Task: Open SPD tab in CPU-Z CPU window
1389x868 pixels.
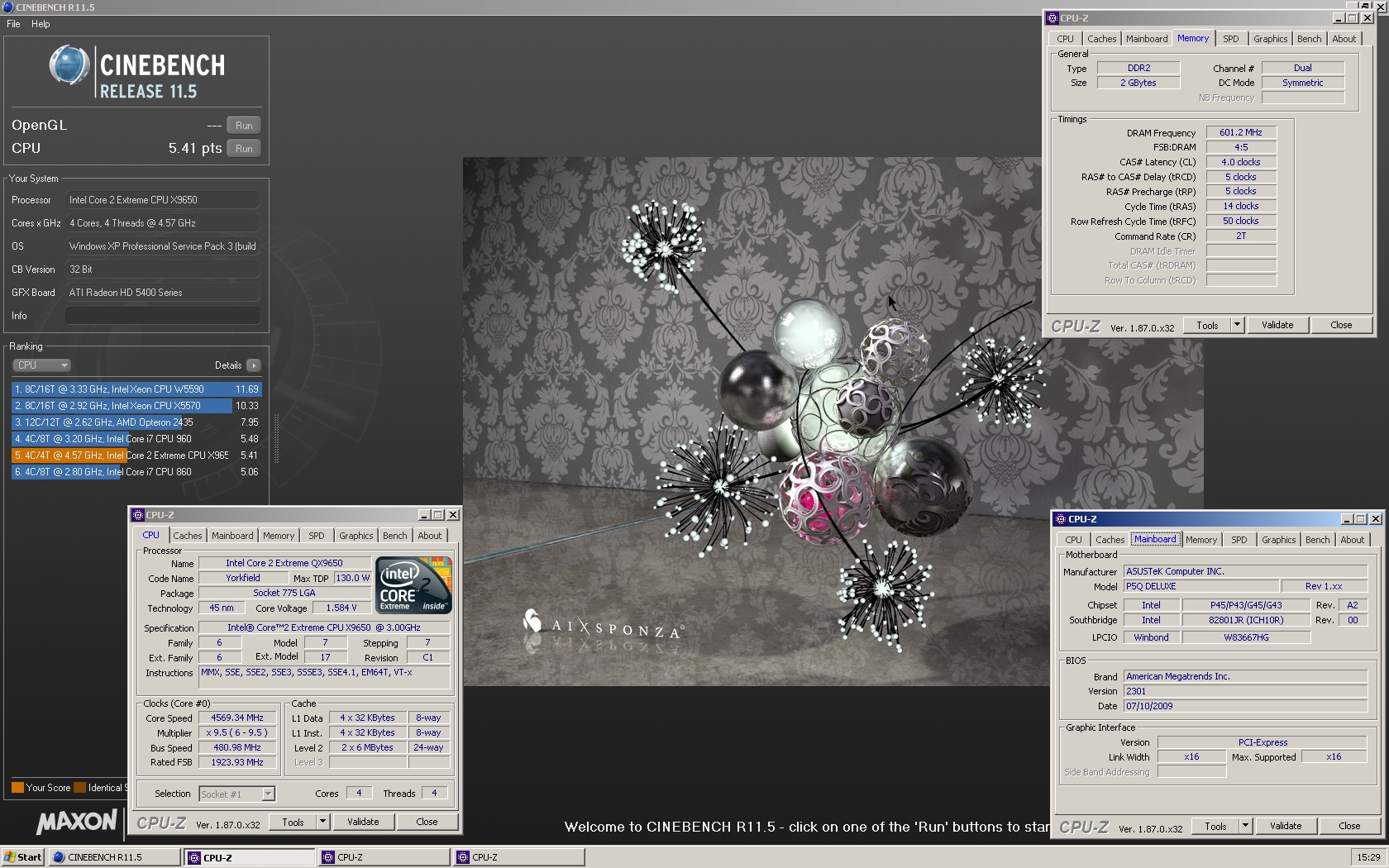Action: 317,536
